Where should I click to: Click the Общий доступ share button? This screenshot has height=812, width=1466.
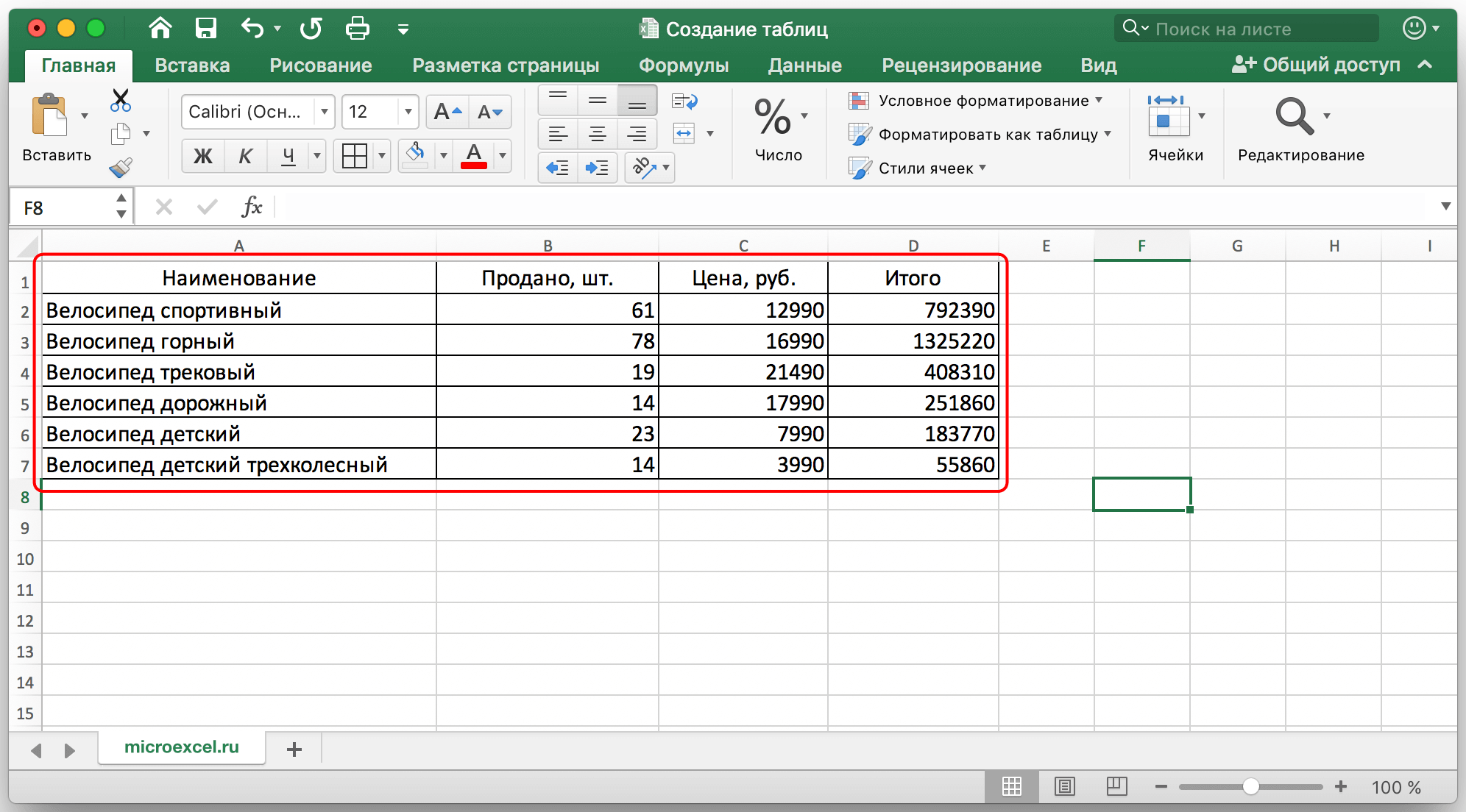pos(1317,65)
